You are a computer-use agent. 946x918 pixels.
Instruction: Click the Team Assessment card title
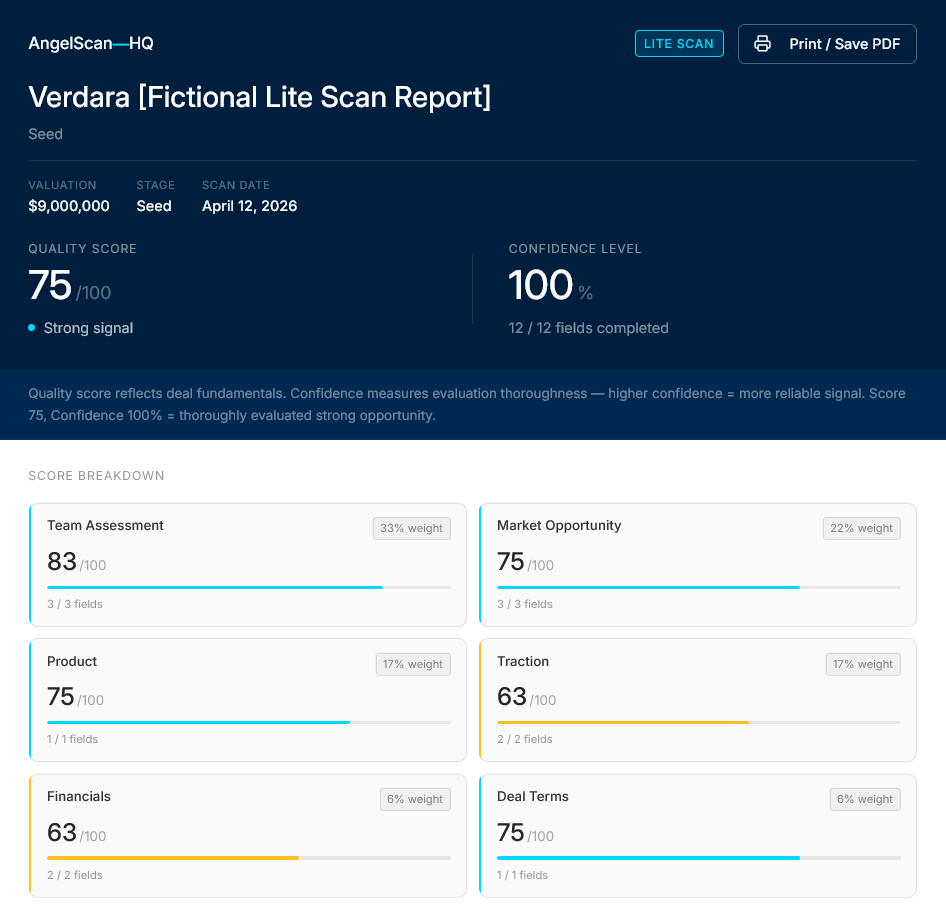(105, 525)
